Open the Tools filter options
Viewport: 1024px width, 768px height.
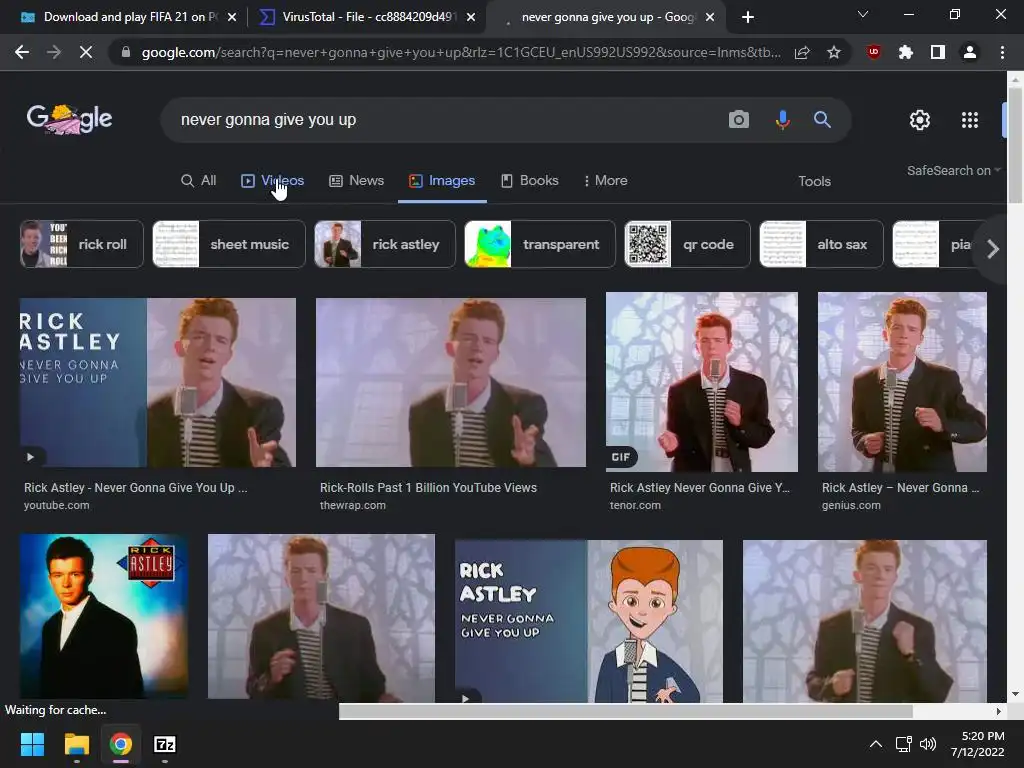click(814, 181)
